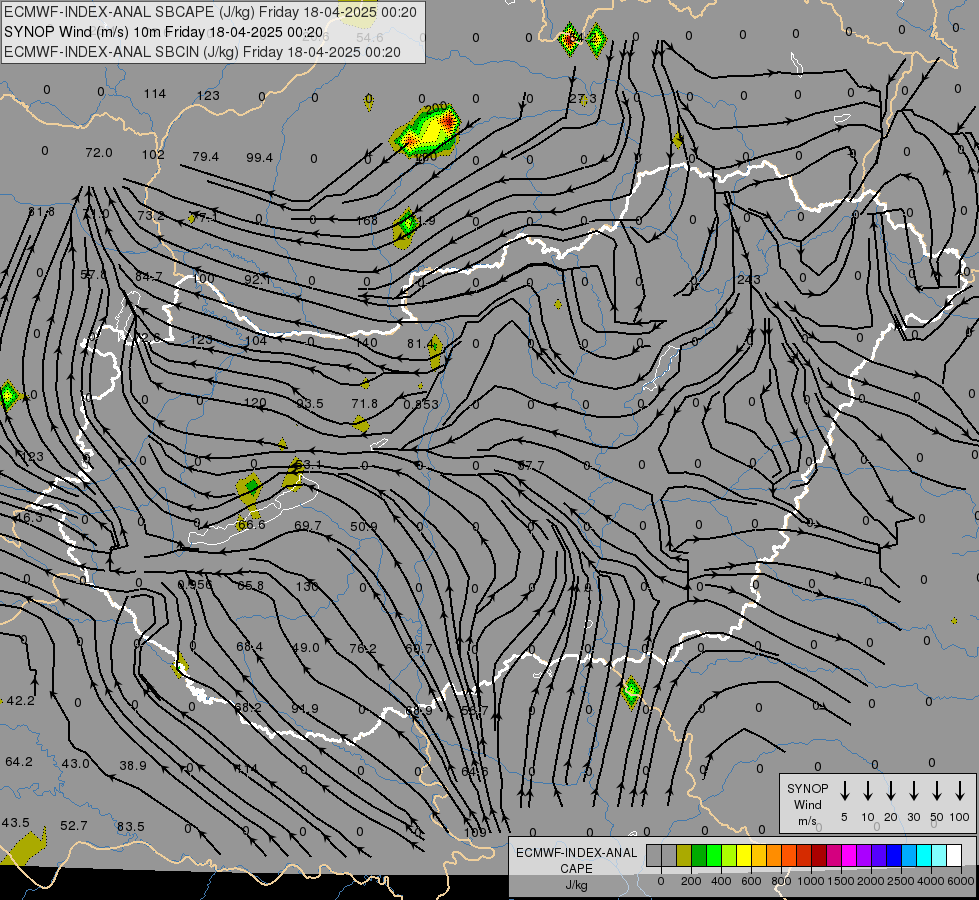Image resolution: width=979 pixels, height=900 pixels.
Task: Click the ECMWF-INDEX-ANAL CAPE legend title
Action: coord(576,860)
